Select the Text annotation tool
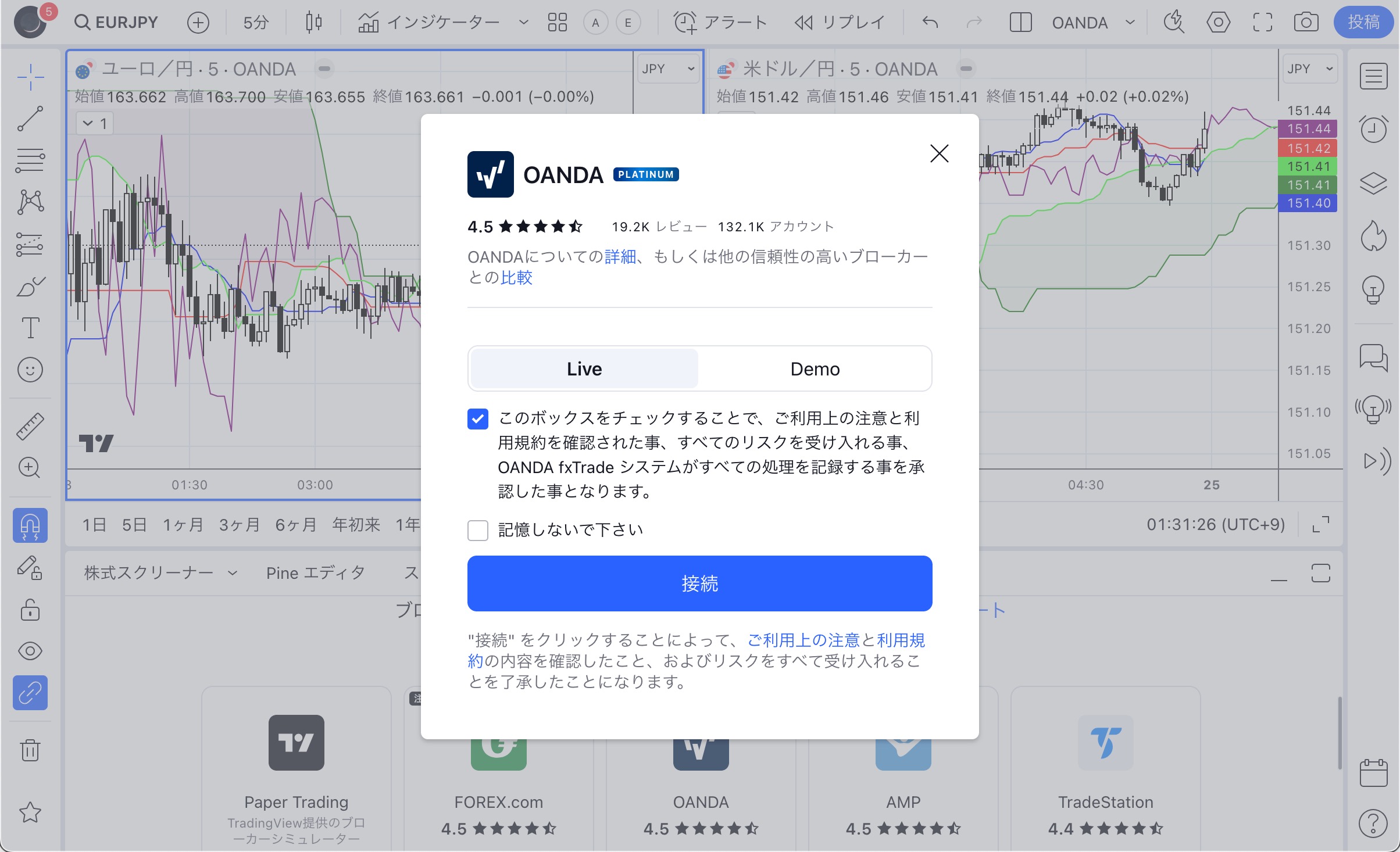Screen dimensions: 1400x852 (x=30, y=328)
